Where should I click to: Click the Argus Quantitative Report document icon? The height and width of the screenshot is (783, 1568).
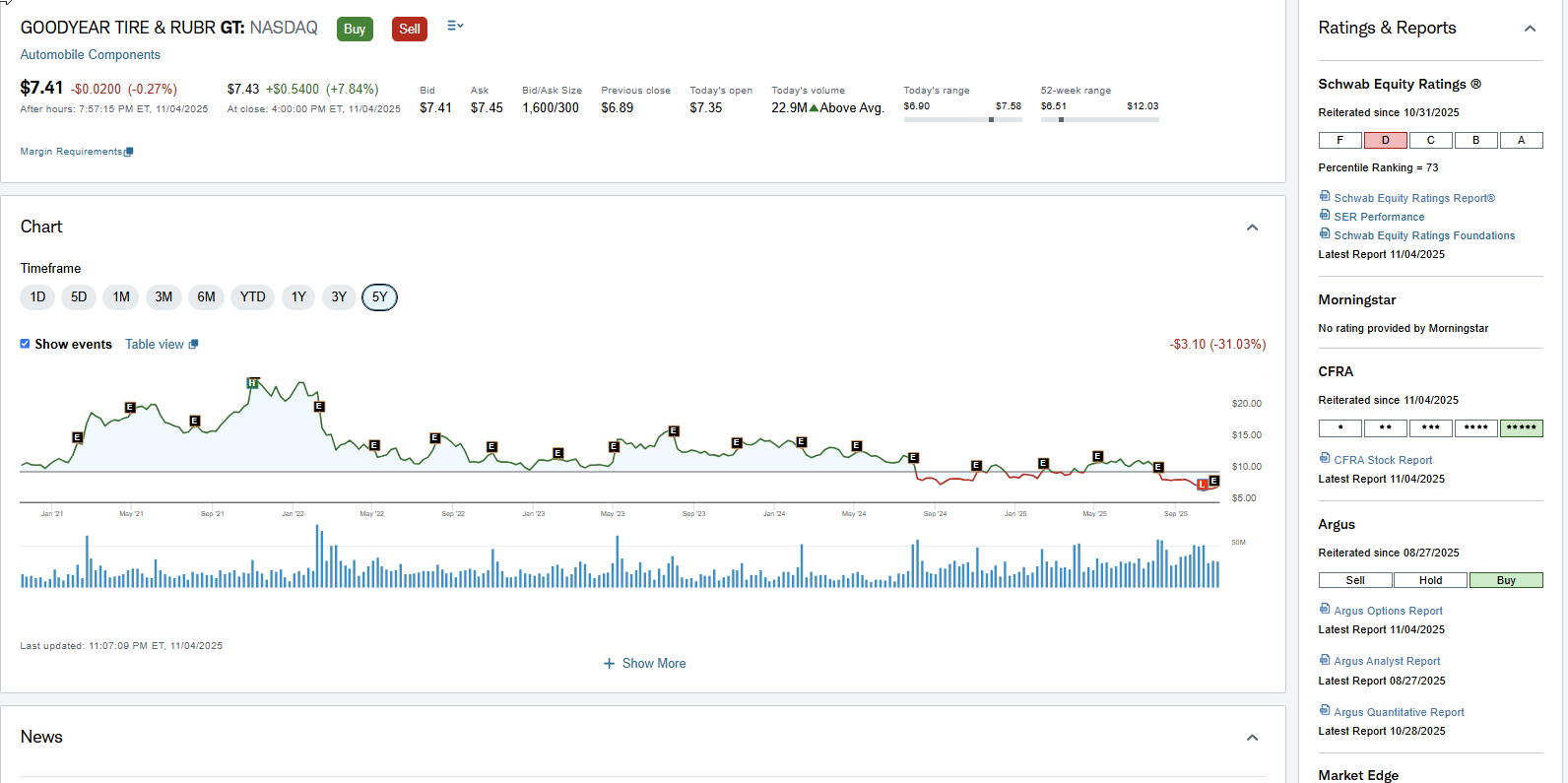(1325, 711)
